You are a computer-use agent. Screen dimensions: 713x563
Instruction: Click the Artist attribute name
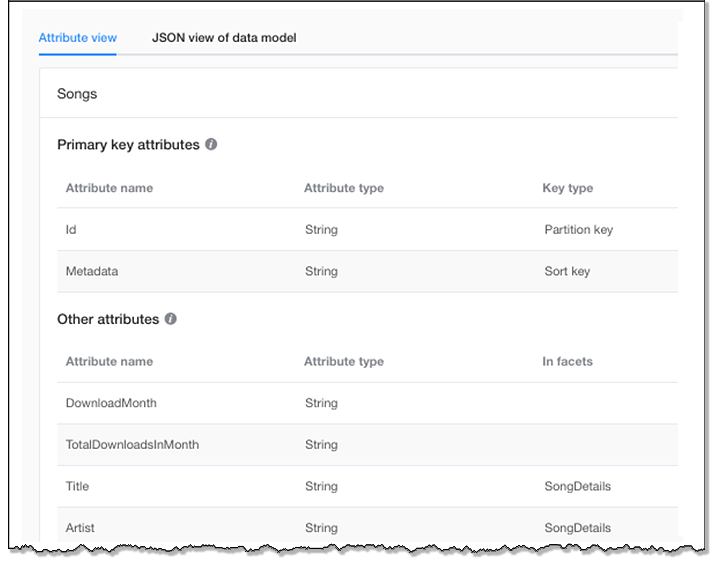80,528
